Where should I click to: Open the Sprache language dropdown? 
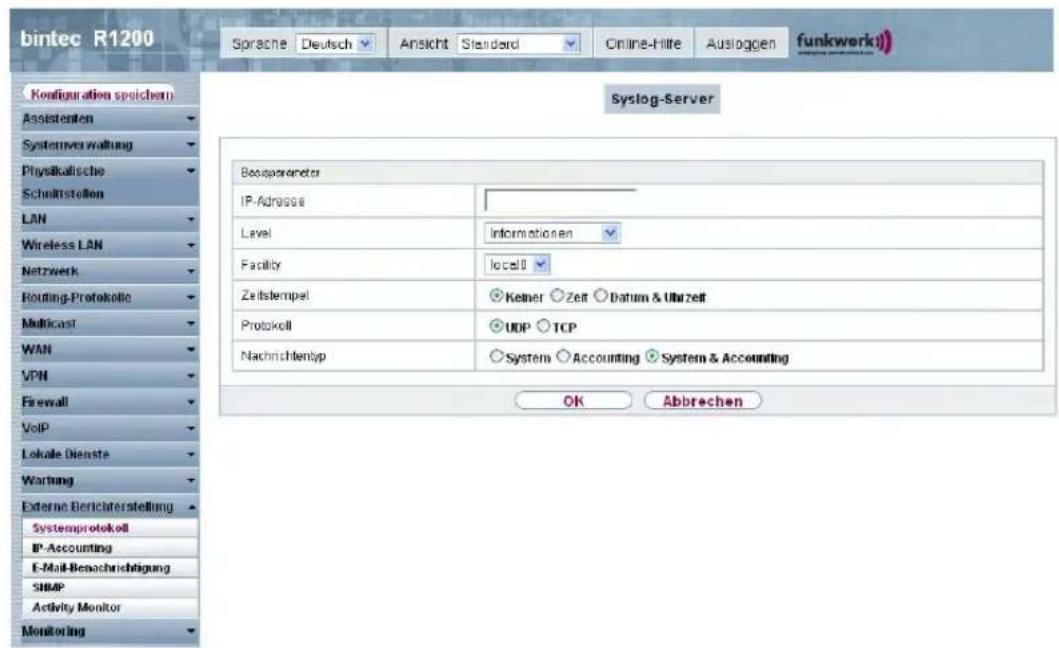(335, 44)
